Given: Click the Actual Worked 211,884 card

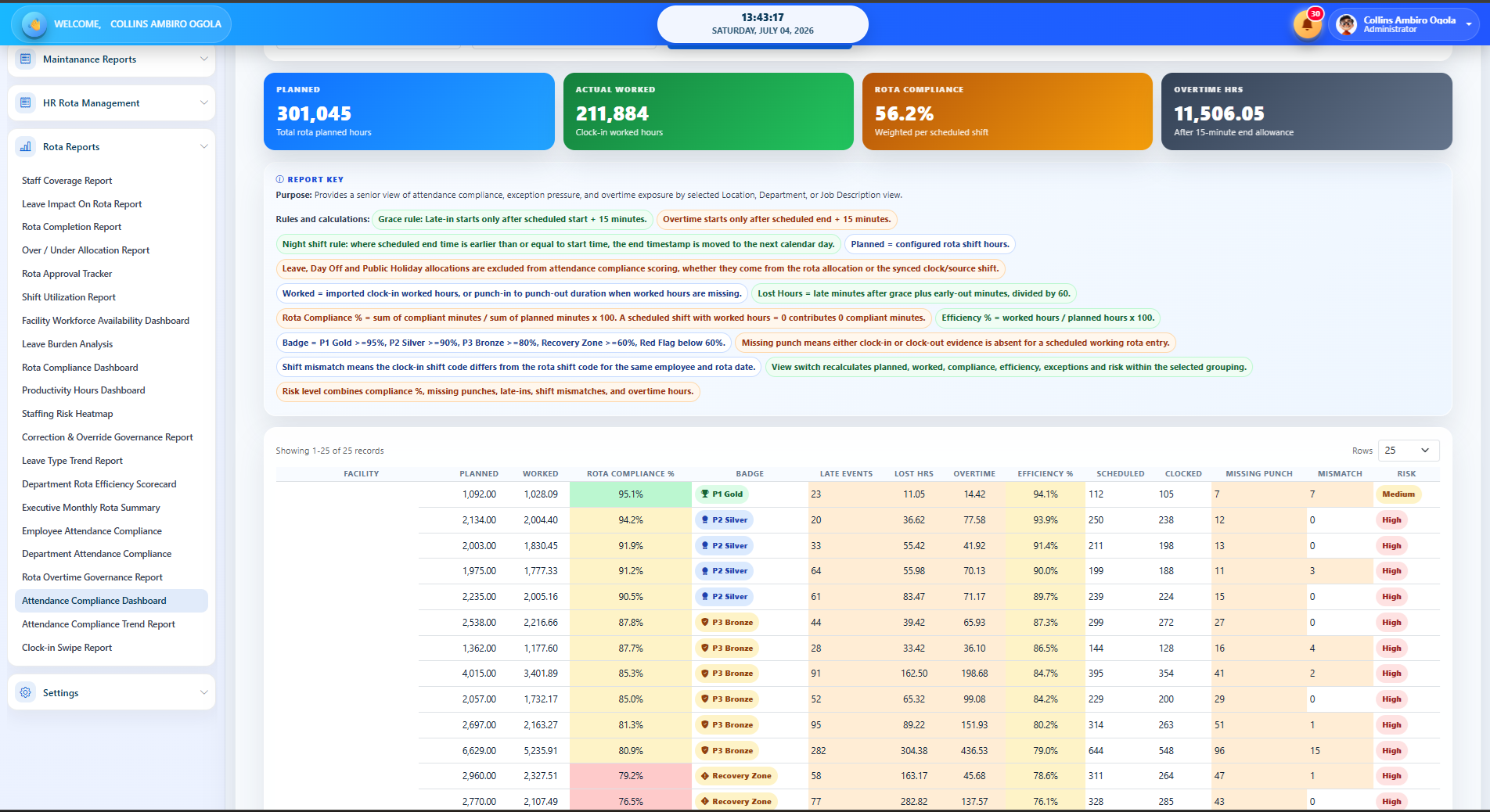Looking at the screenshot, I should click(708, 111).
